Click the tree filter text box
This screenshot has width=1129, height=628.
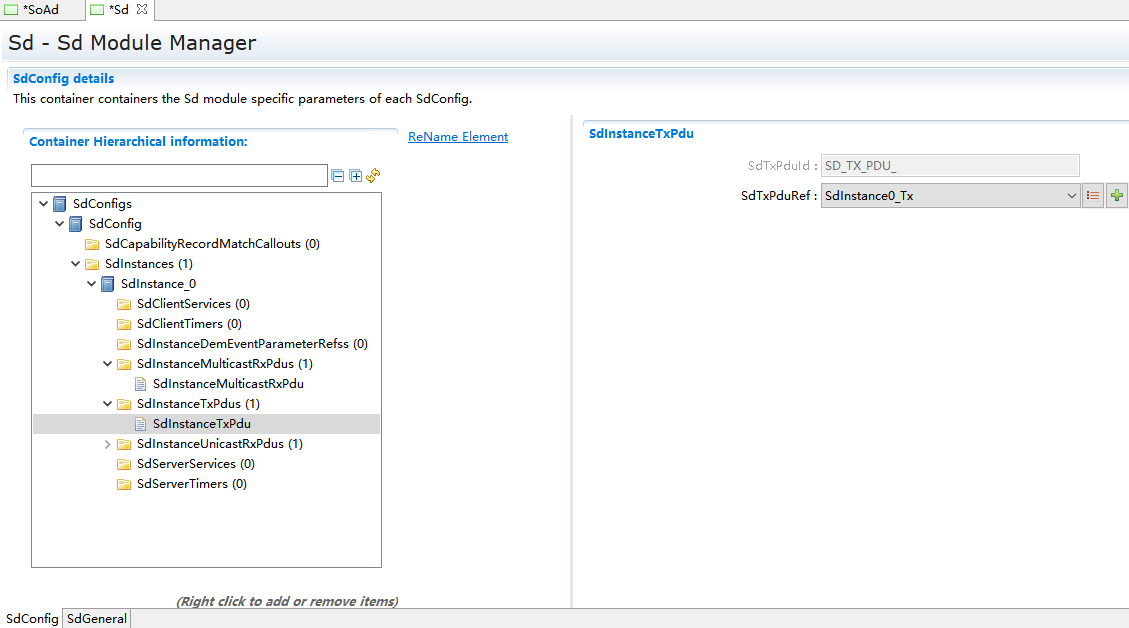coord(179,176)
